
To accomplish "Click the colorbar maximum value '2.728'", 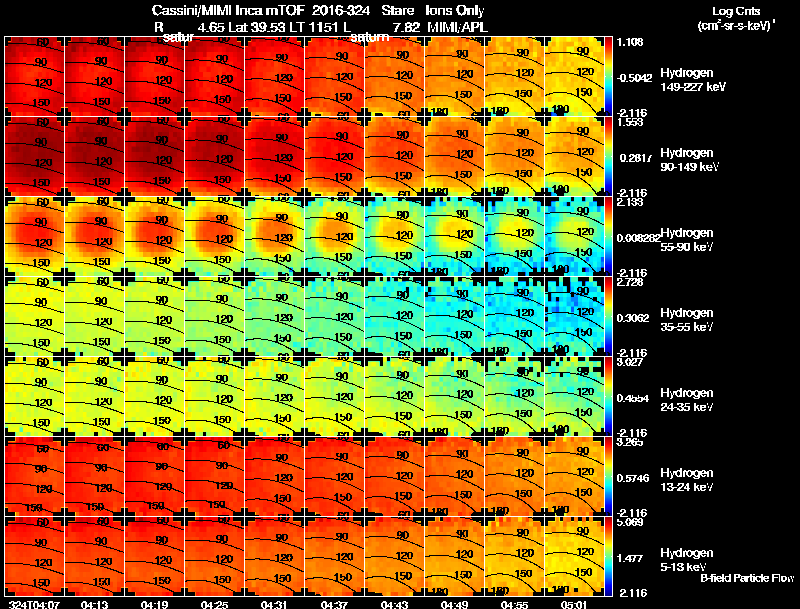I will point(630,283).
